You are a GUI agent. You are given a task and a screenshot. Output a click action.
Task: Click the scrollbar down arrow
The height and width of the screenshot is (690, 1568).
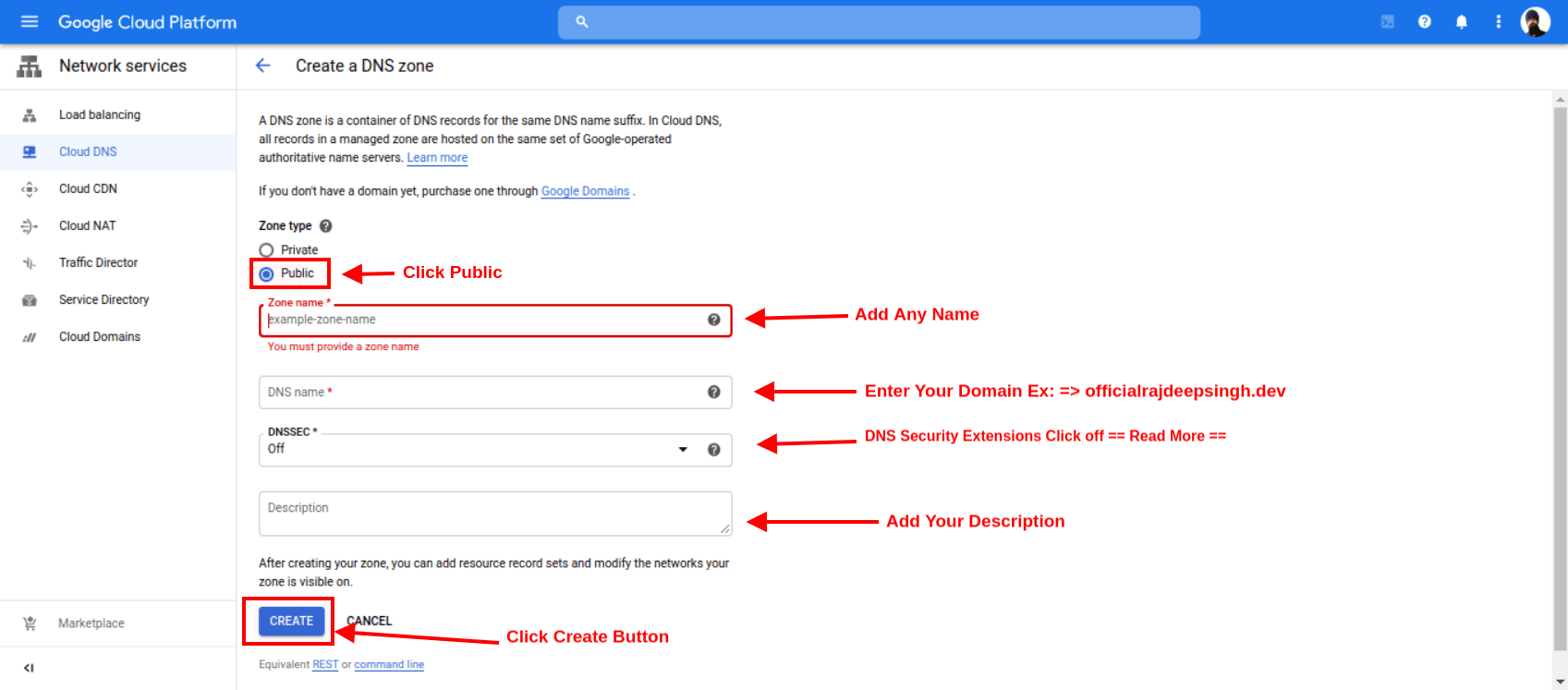tap(1560, 682)
